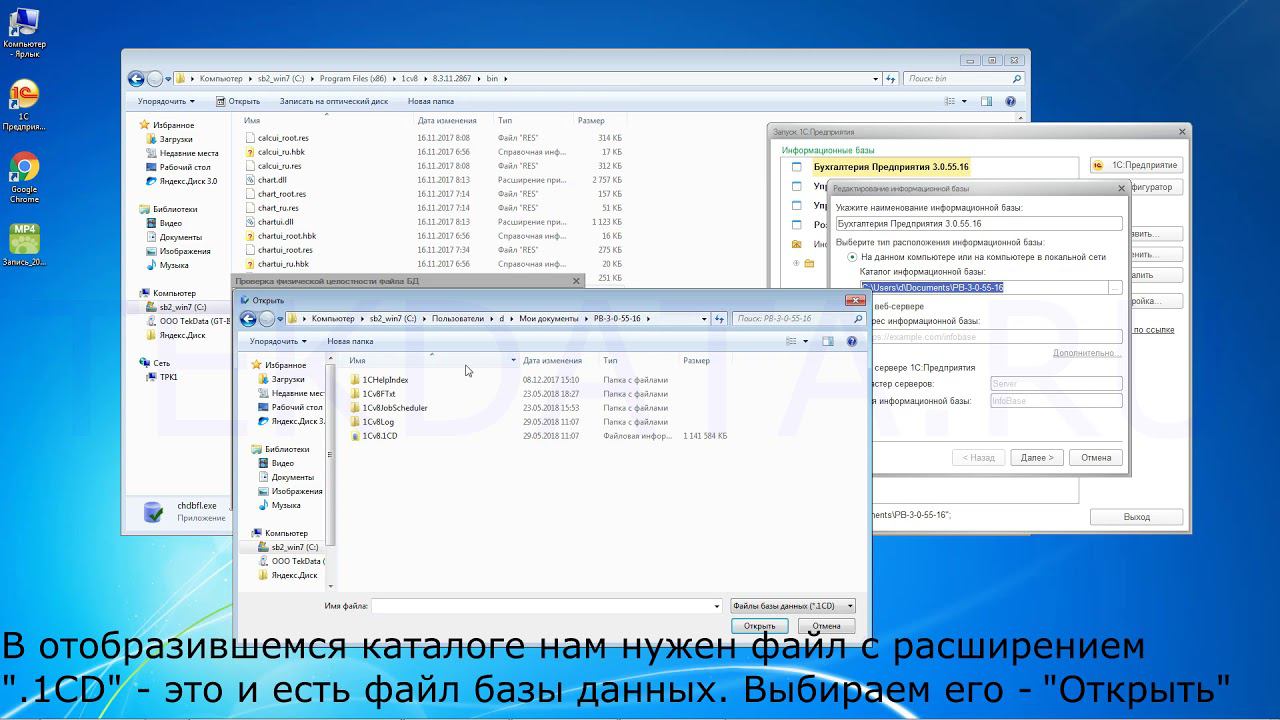Select chart.dll file icon in Explorer

(251, 180)
